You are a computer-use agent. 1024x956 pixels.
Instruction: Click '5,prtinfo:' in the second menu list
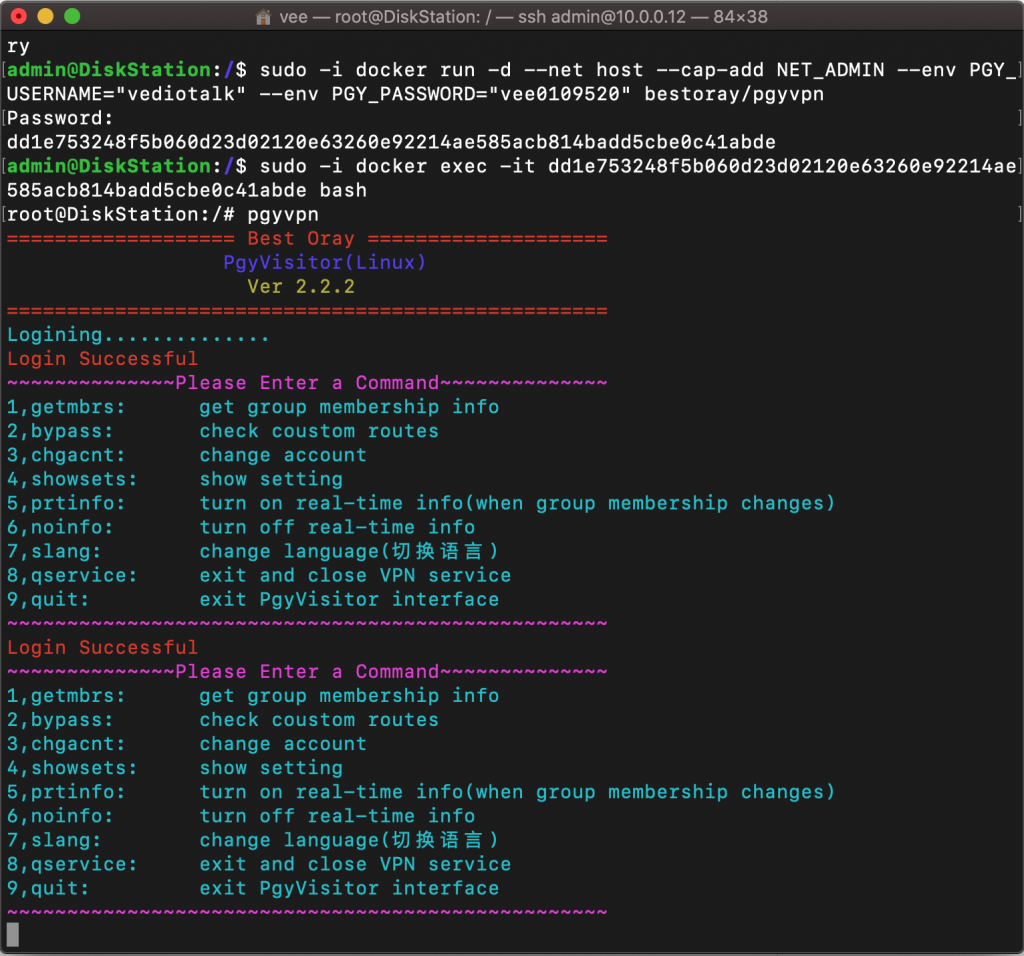(66, 792)
